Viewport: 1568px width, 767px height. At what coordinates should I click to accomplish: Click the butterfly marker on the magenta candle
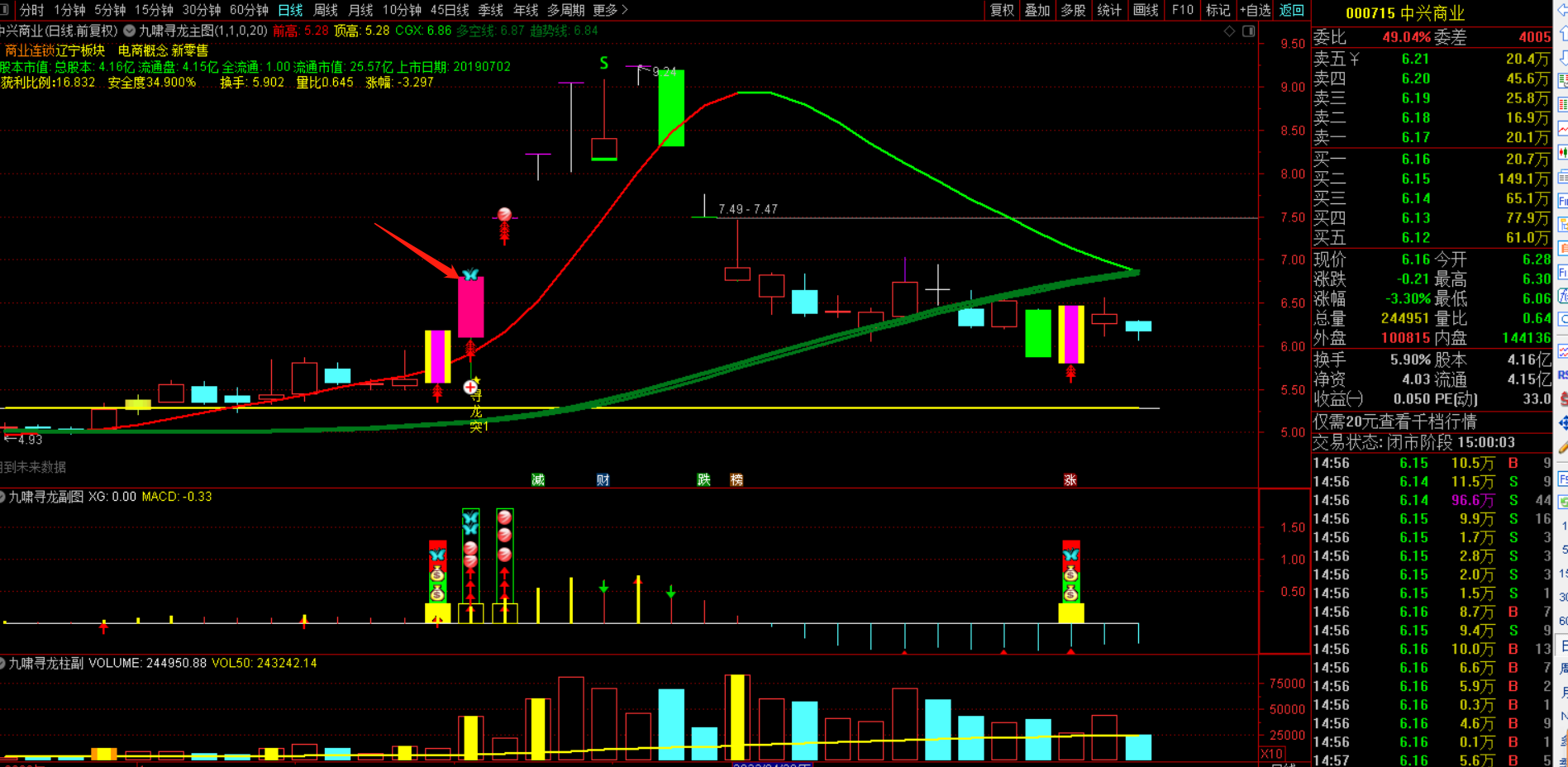[x=470, y=275]
